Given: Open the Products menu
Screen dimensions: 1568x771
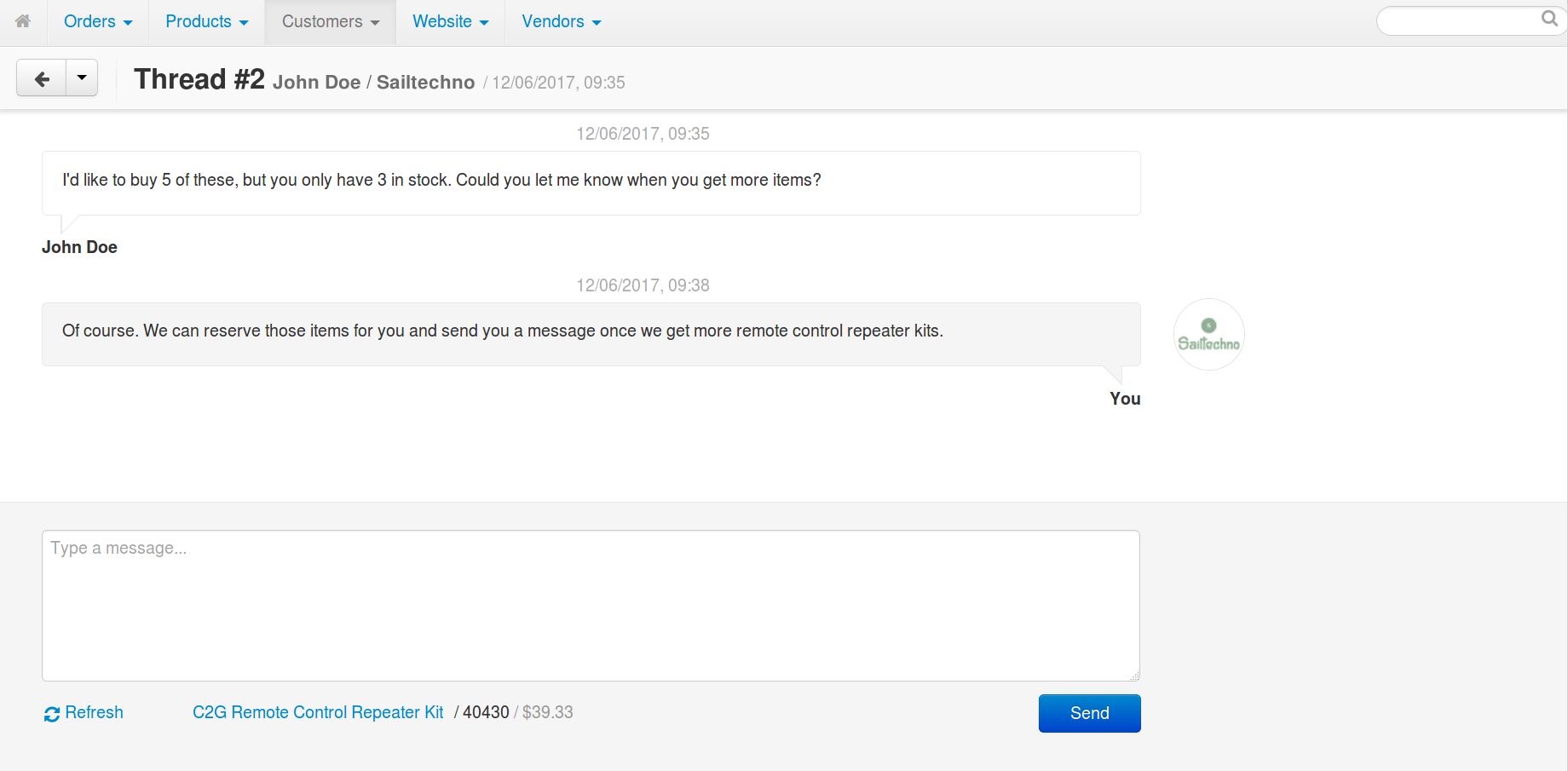Looking at the screenshot, I should [207, 22].
